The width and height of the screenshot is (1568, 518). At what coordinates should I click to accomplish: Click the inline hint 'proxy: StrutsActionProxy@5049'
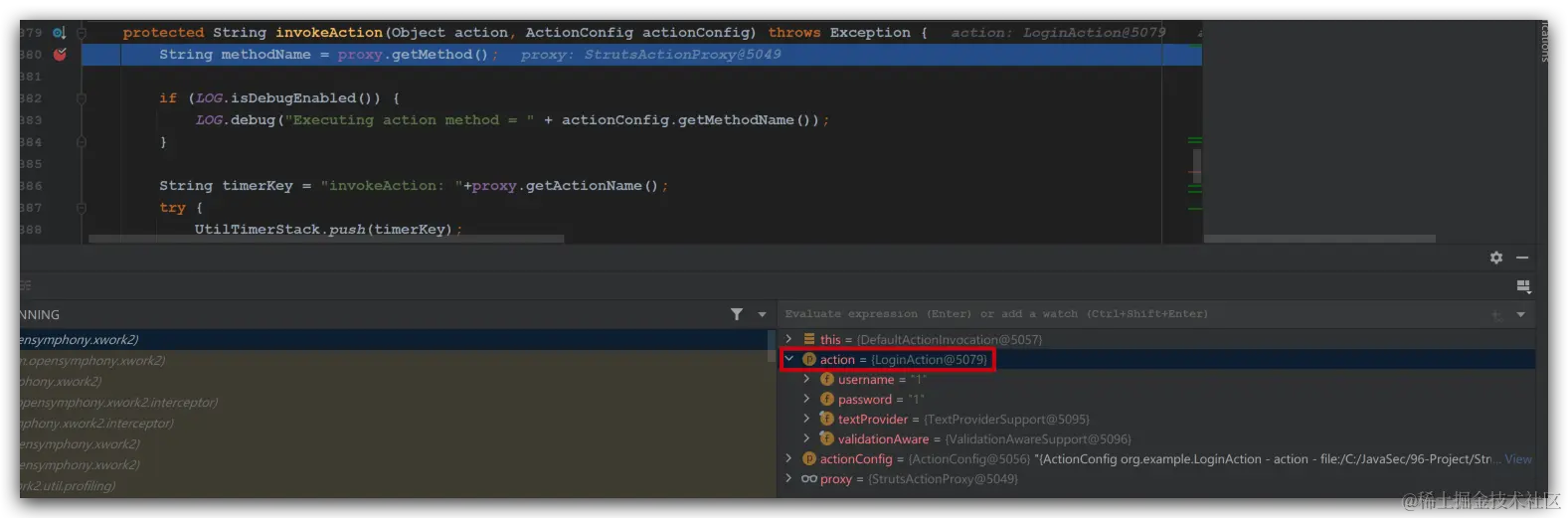651,55
